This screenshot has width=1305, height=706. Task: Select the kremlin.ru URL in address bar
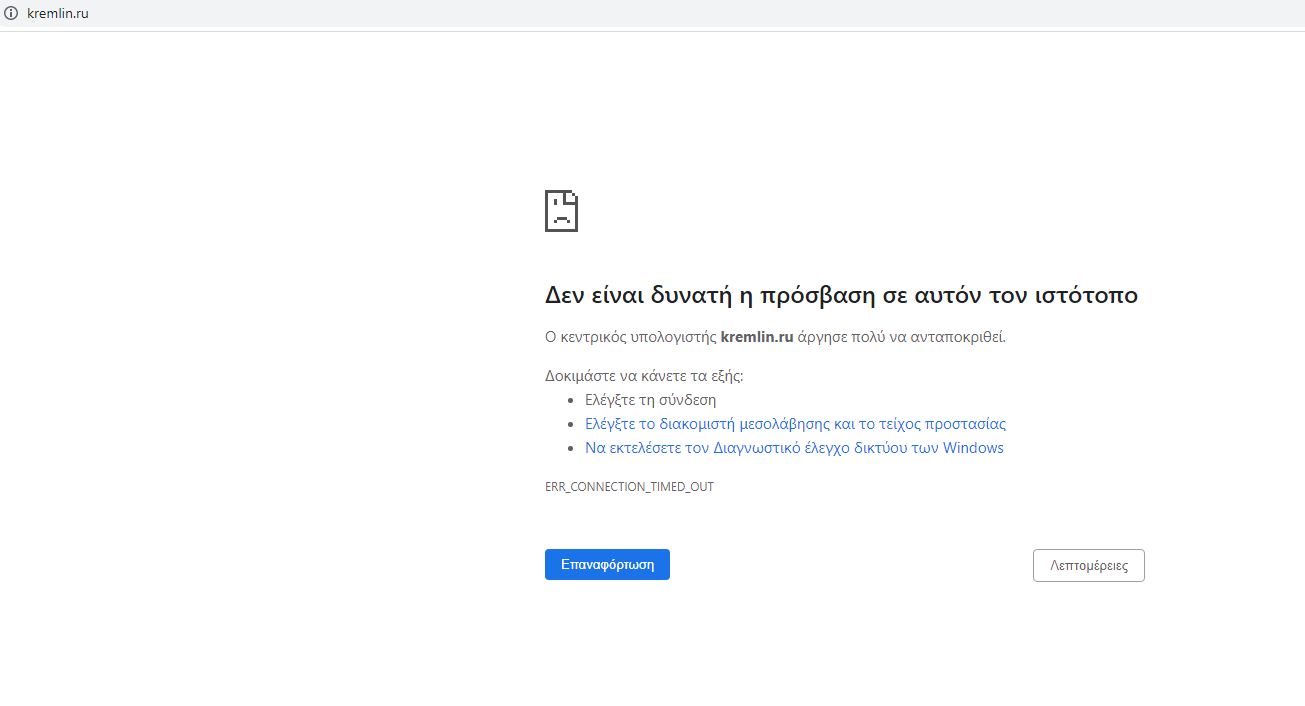[58, 13]
